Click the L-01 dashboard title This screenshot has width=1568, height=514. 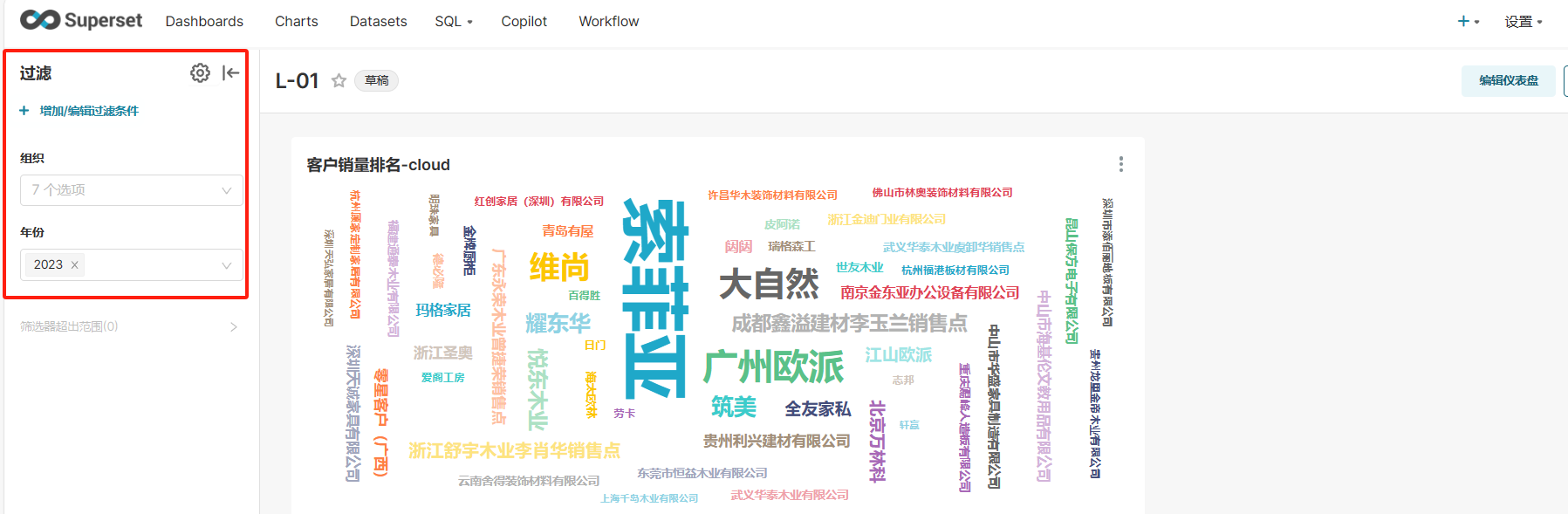coord(298,81)
